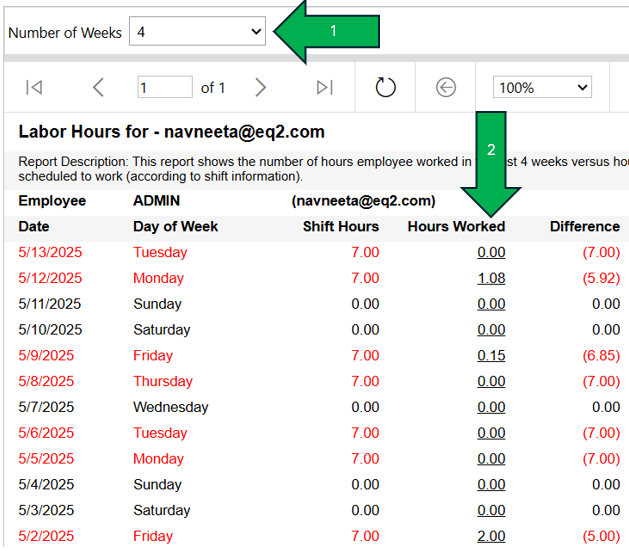Viewport: 629px width, 551px height.
Task: Open 1.08 hours worked link for 5/12/2025
Action: pos(490,278)
